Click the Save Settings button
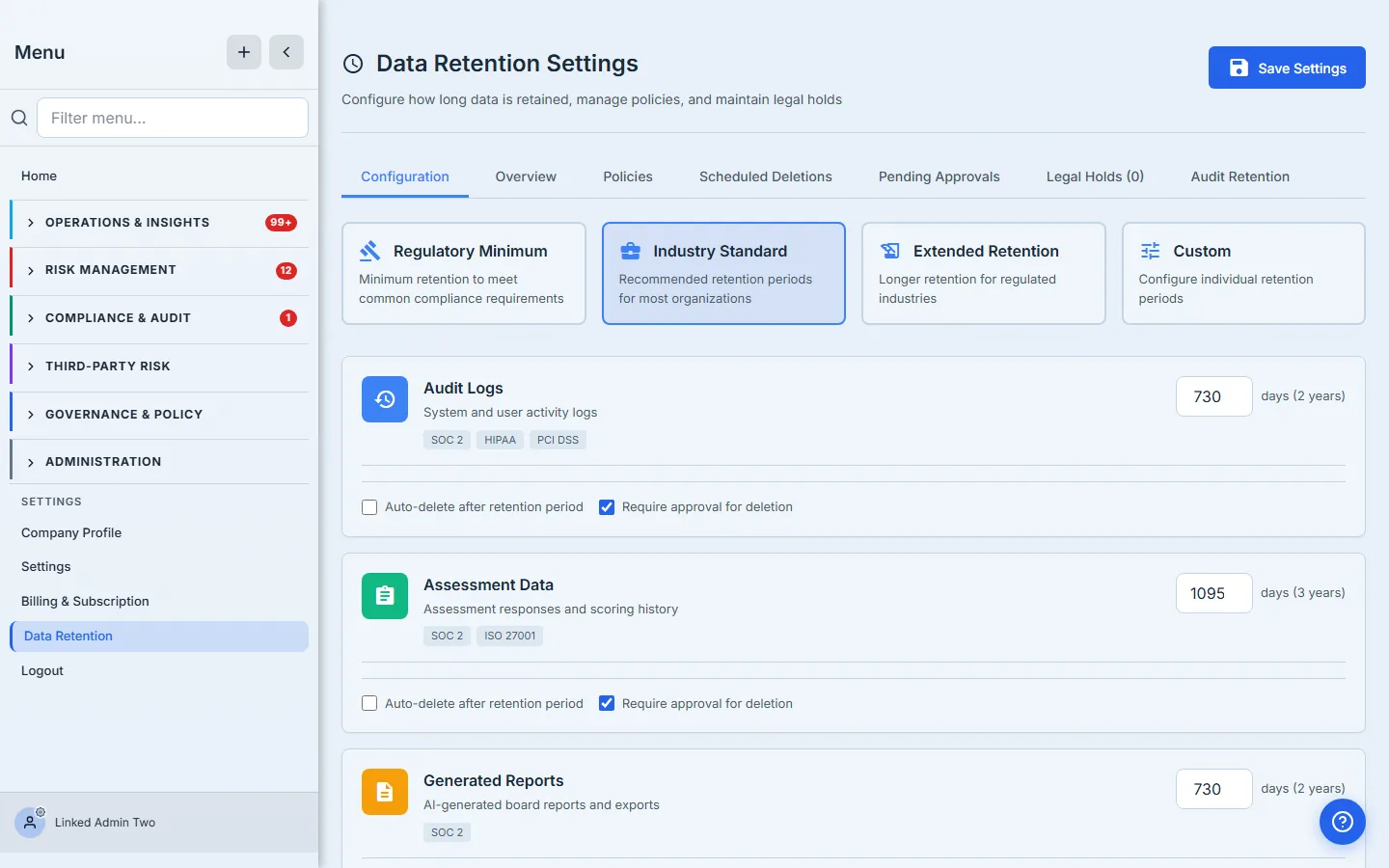The image size is (1389, 868). click(x=1287, y=68)
